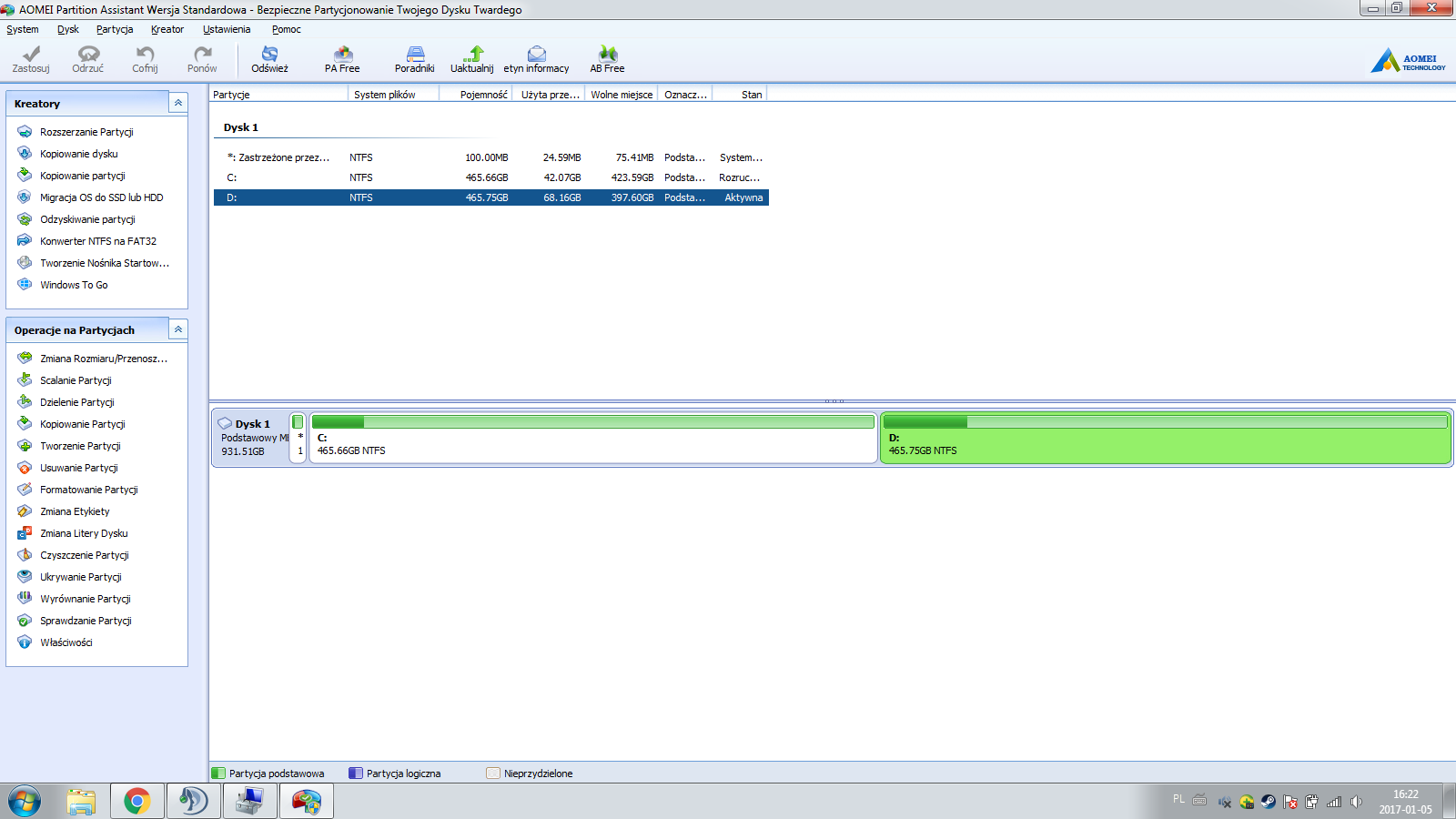This screenshot has width=1456, height=819.
Task: Open Windows Start menu
Action: [x=25, y=802]
